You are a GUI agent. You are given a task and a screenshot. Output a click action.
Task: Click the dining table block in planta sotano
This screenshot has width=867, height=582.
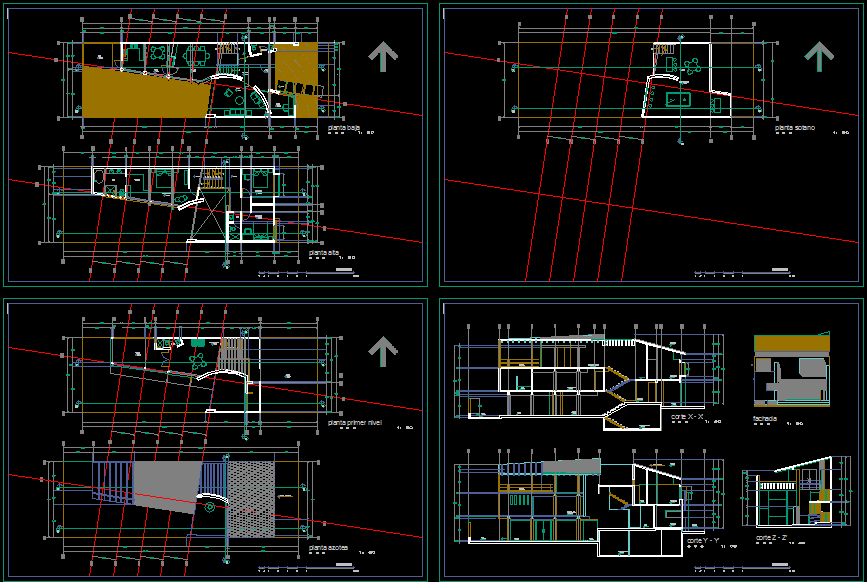coord(692,66)
